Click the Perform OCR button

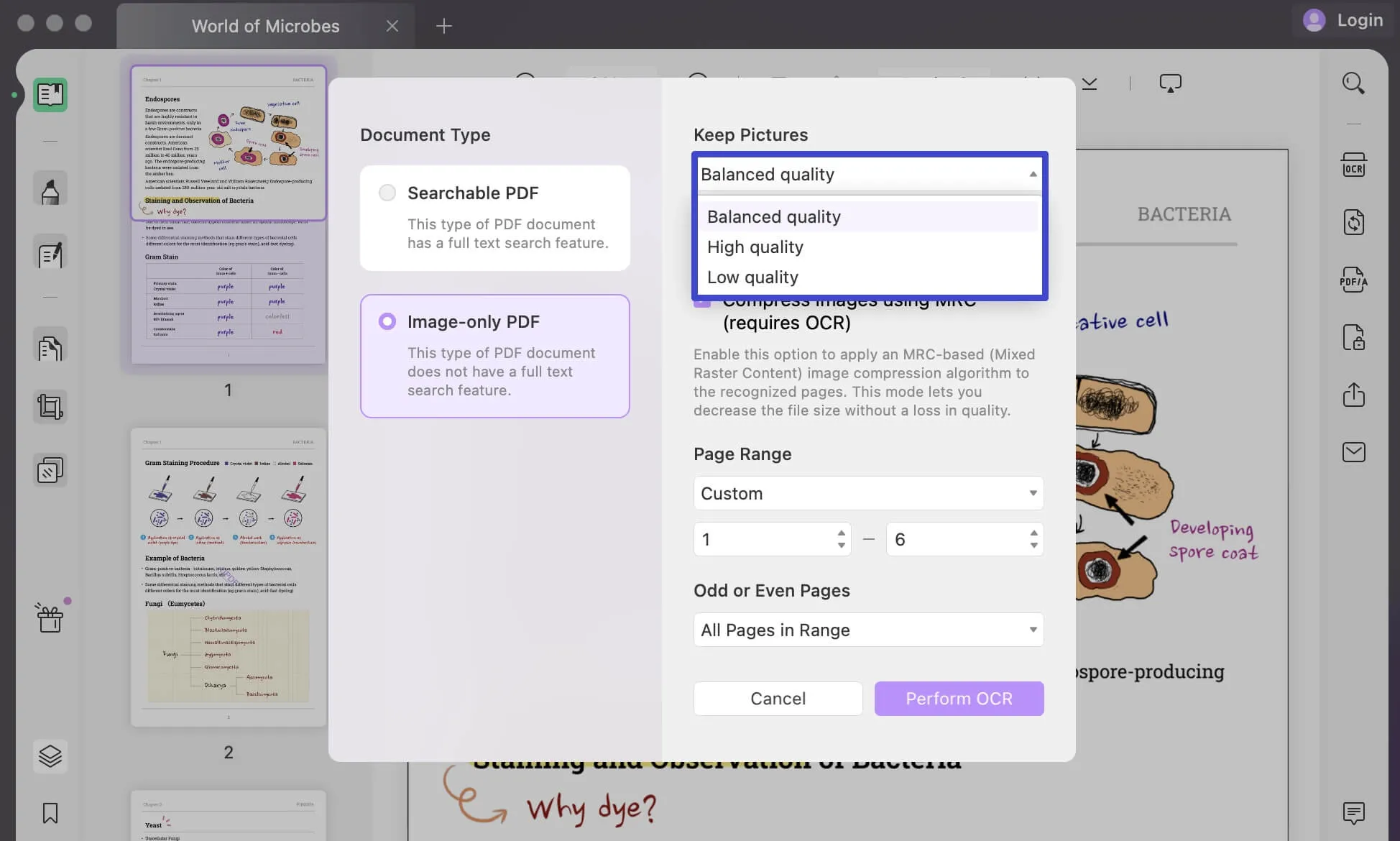(x=958, y=698)
